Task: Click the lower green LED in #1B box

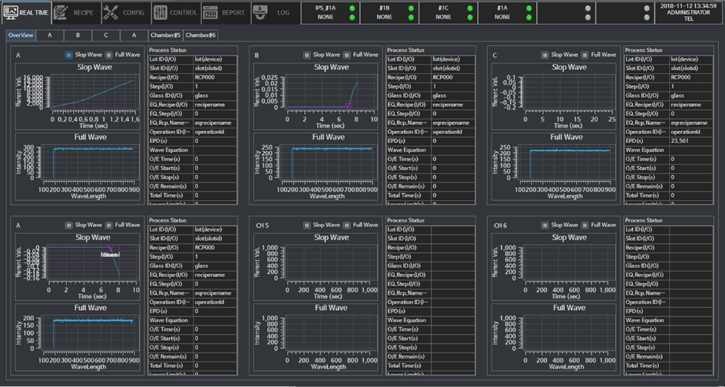Action: click(x=411, y=17)
